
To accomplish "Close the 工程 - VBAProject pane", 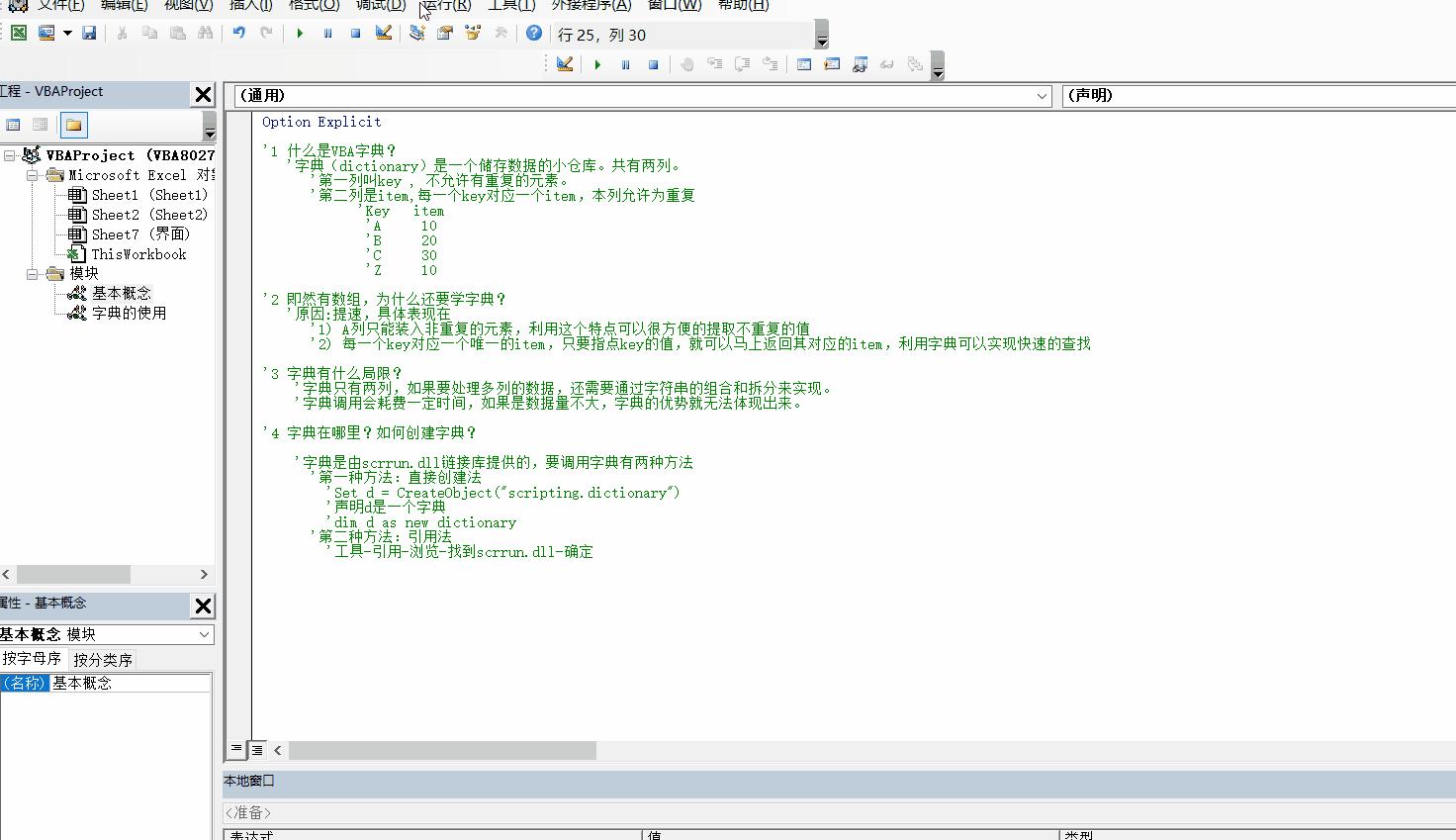I will coord(203,94).
